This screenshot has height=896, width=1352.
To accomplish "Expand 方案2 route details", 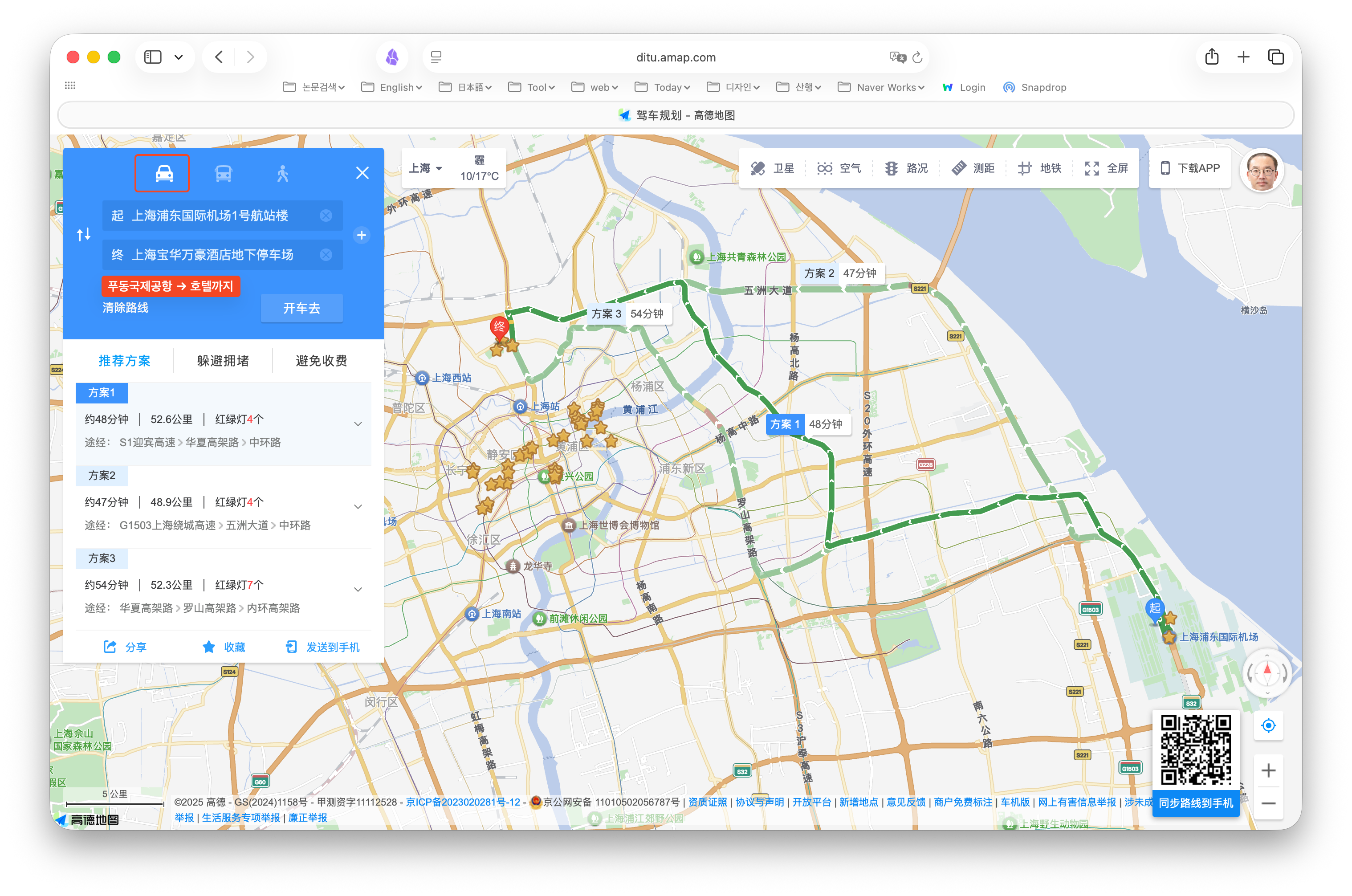I will 358,506.
